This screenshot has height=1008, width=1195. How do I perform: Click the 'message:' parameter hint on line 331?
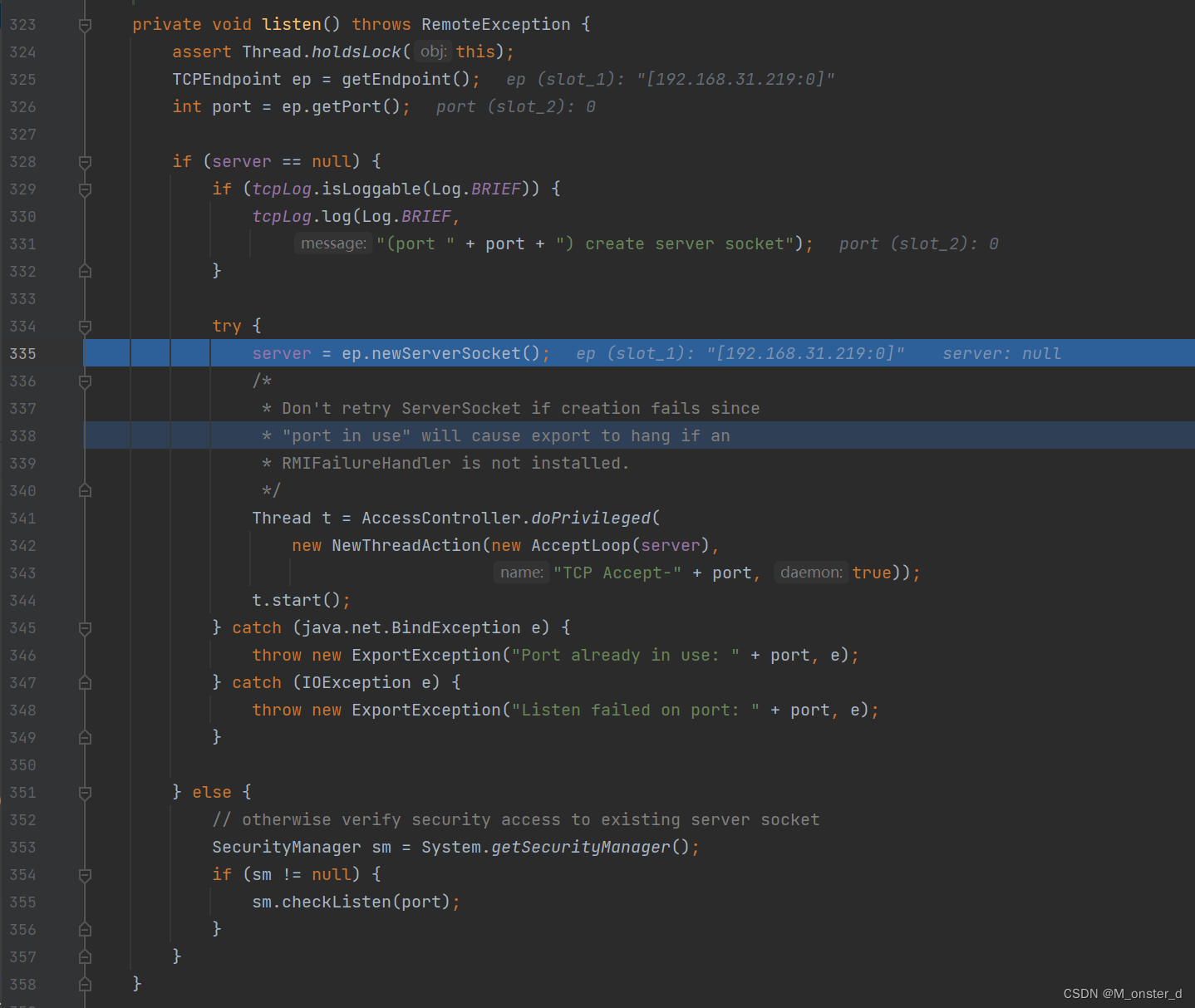pyautogui.click(x=333, y=243)
